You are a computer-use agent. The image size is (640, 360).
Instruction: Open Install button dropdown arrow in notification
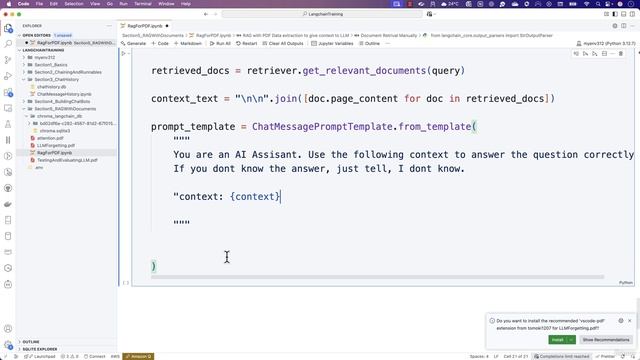click(x=571, y=340)
